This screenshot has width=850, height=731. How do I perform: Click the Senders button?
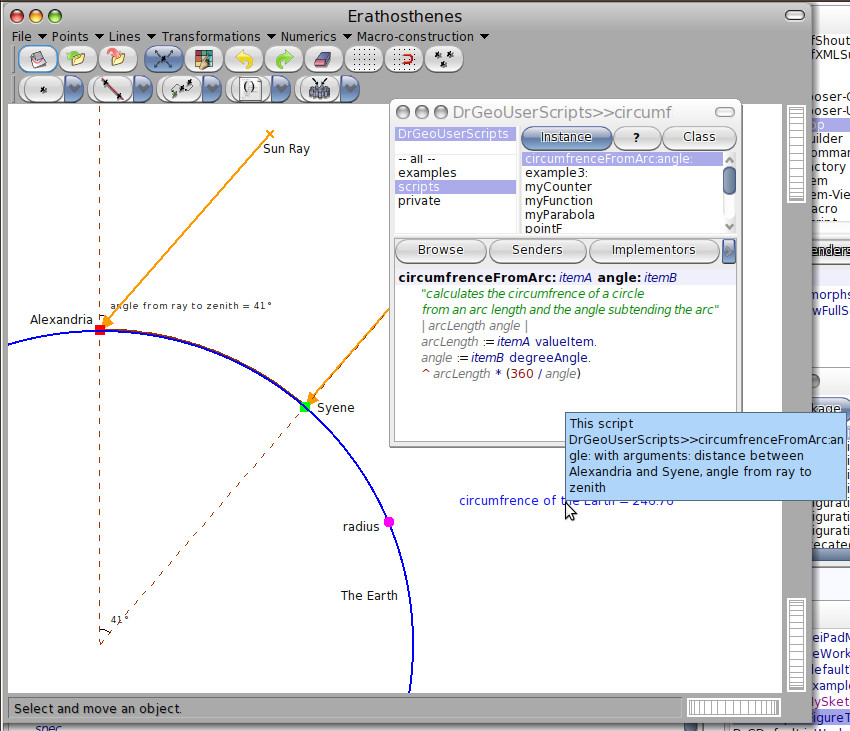[536, 250]
